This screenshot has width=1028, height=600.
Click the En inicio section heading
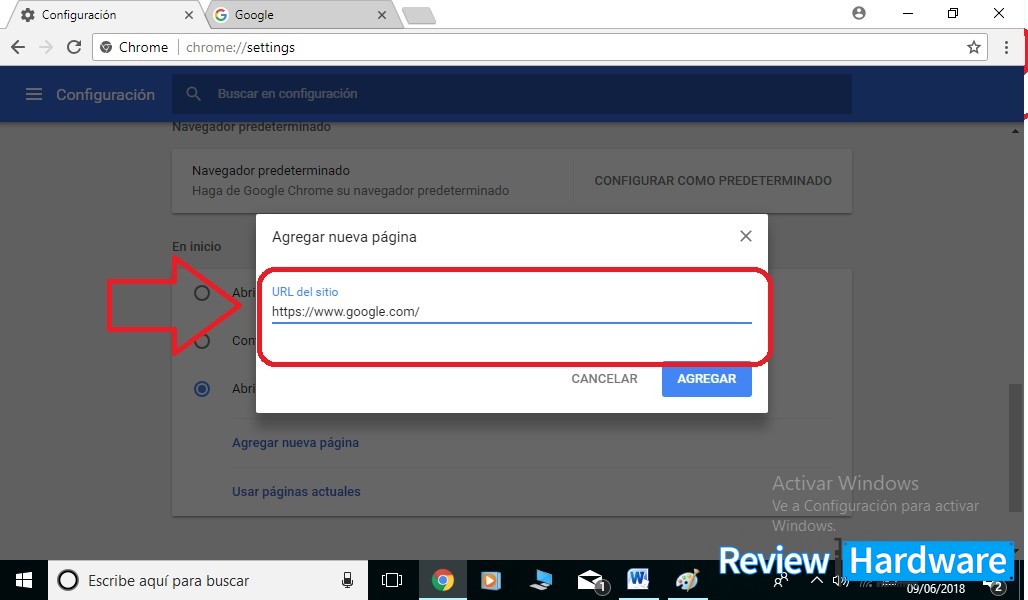click(197, 247)
